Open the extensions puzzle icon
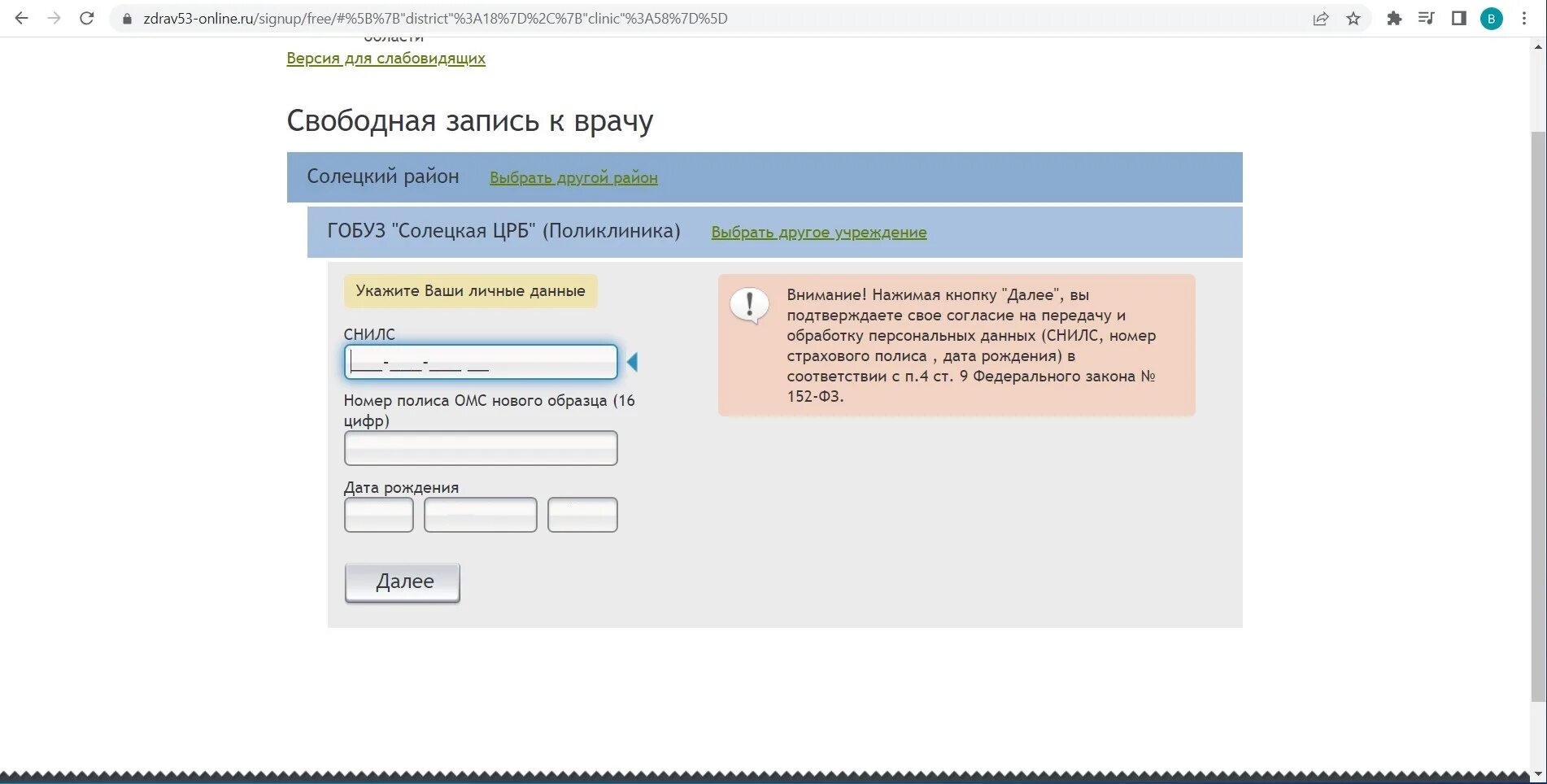The height and width of the screenshot is (784, 1547). click(1394, 19)
